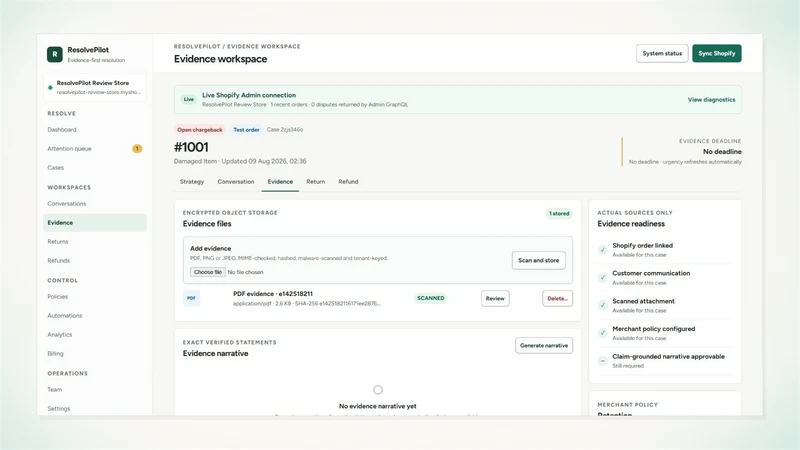
Task: Click the Live Shopify Admin connection title
Action: tap(249, 95)
